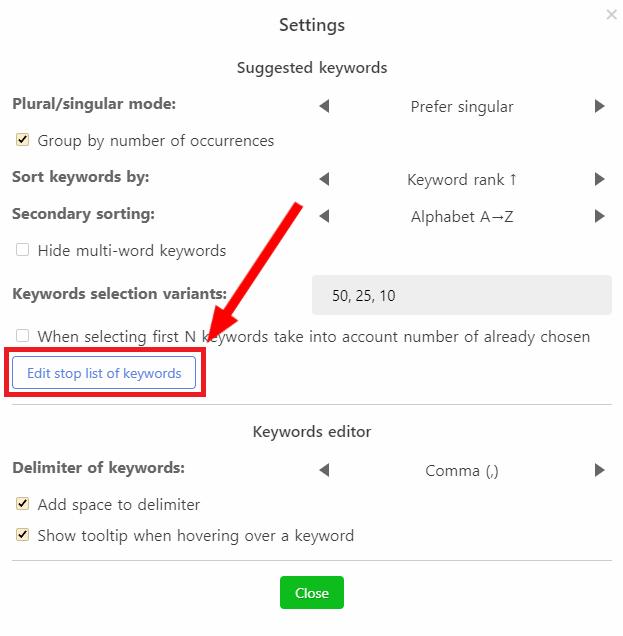
Task: Open Edit stop list of keywords
Action: click(x=104, y=373)
